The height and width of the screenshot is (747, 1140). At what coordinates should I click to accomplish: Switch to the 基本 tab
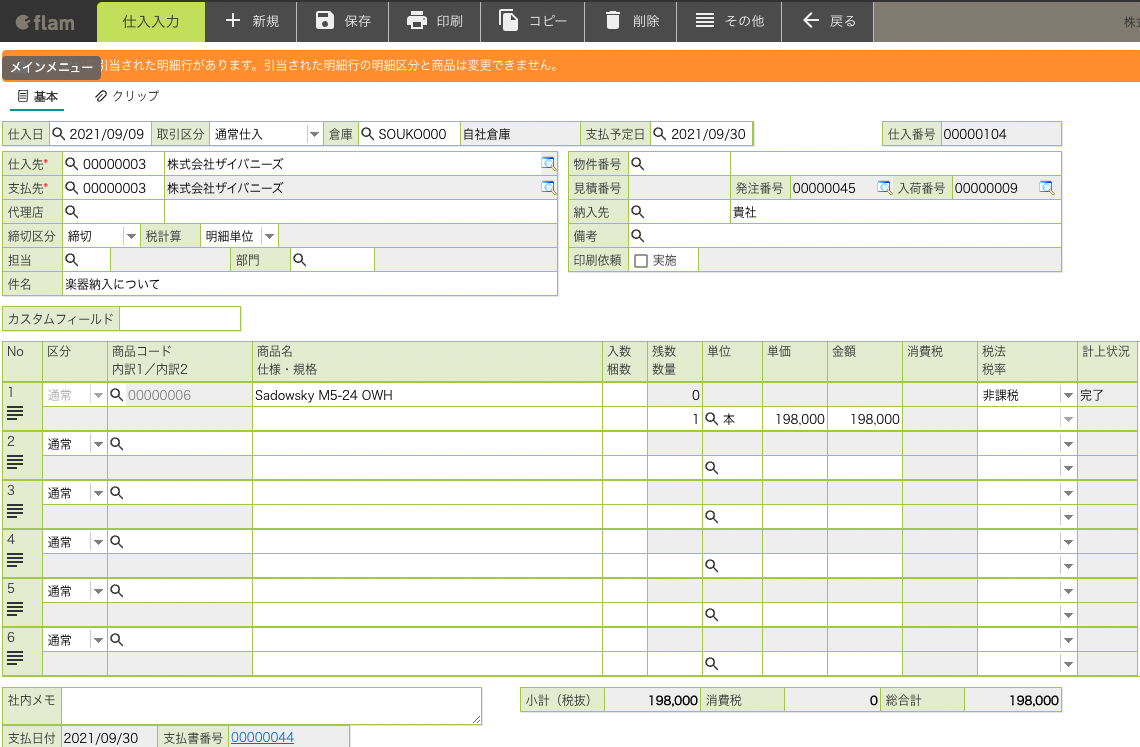pyautogui.click(x=37, y=96)
